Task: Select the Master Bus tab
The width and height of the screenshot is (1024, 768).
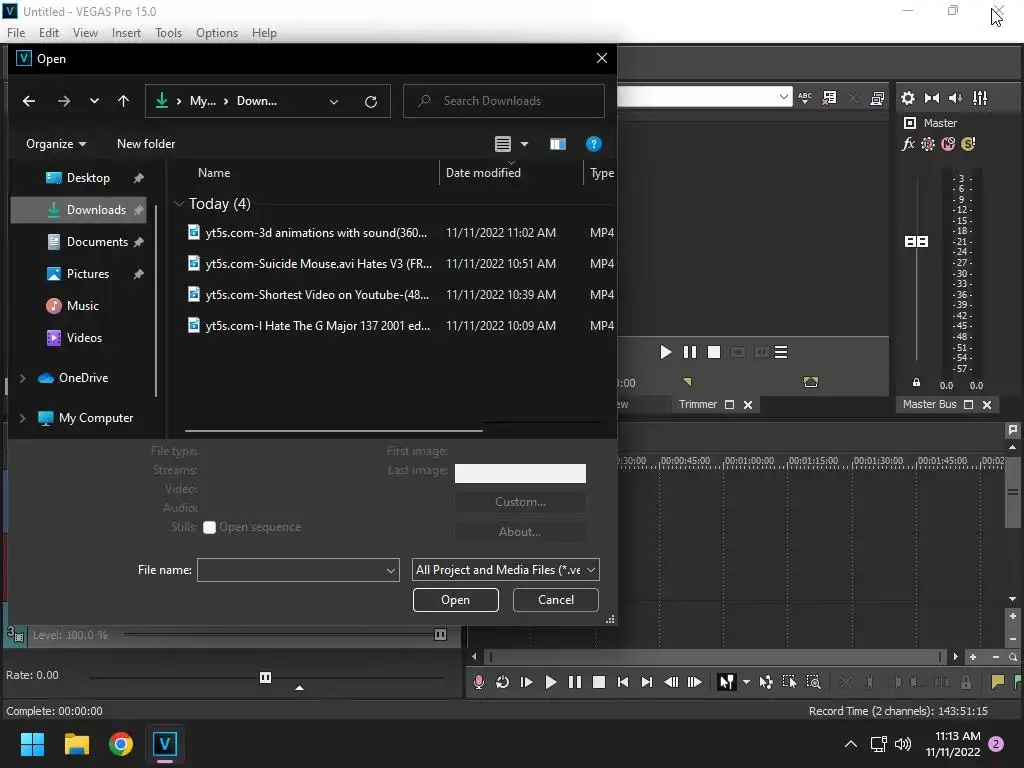Action: click(x=929, y=404)
